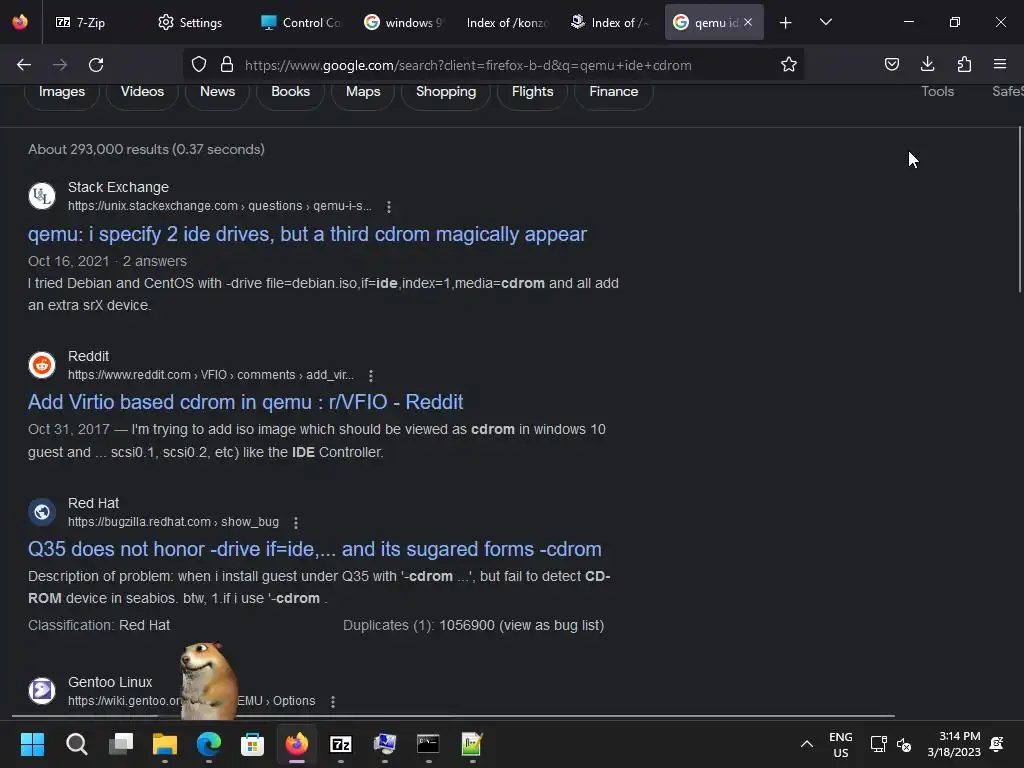The image size is (1024, 768).
Task: Open the extensions puzzle icon
Action: click(964, 65)
